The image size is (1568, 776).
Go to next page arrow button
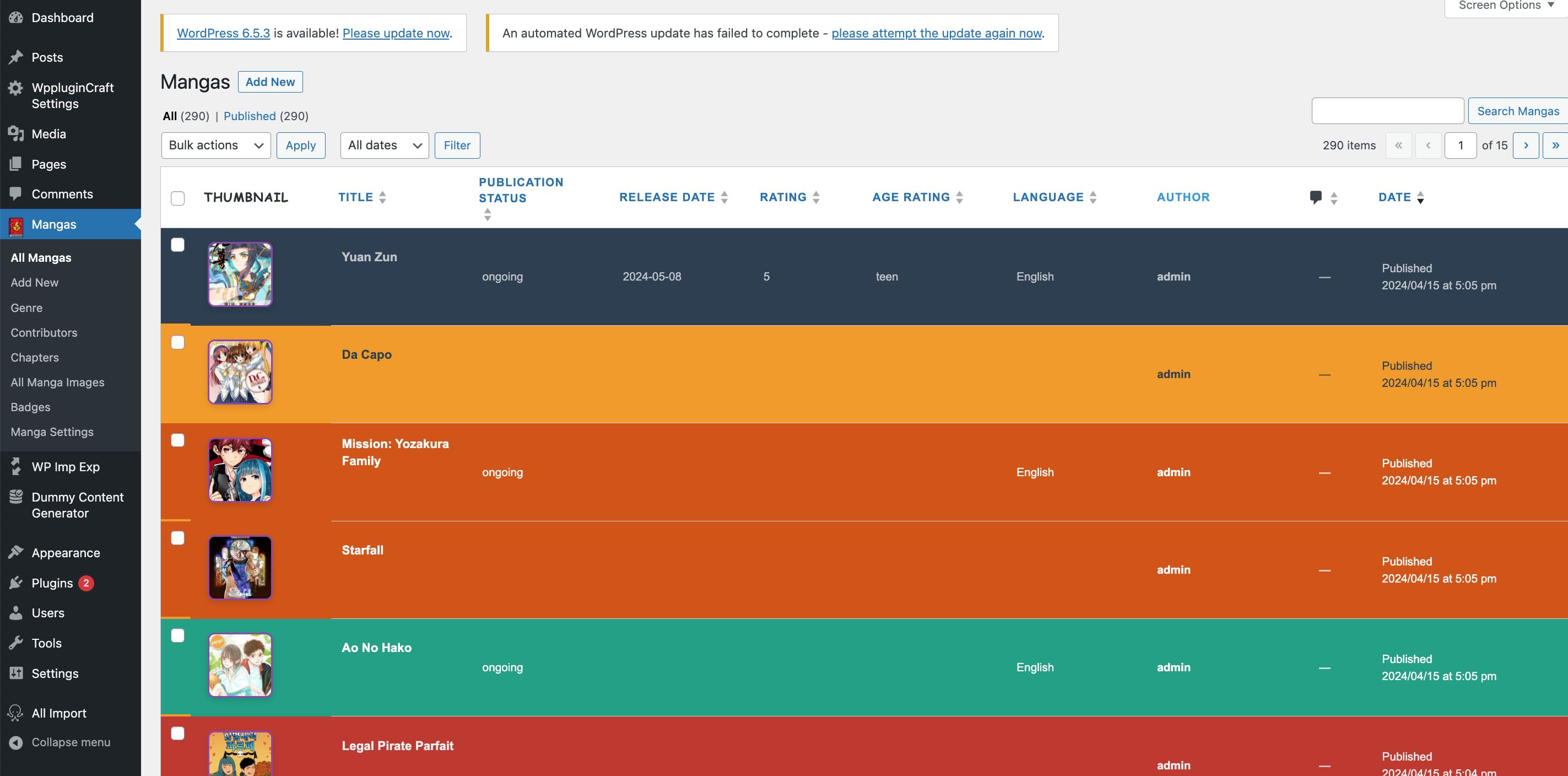coord(1526,145)
